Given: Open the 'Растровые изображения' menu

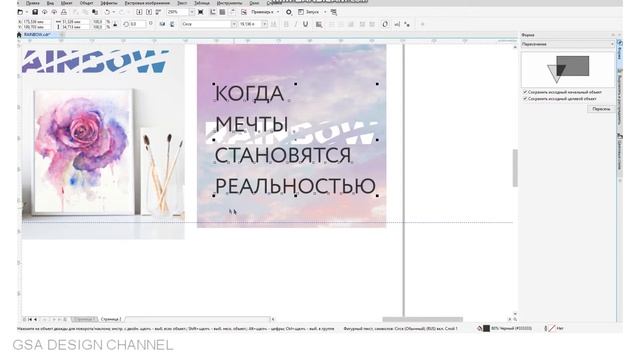Looking at the screenshot, I should pyautogui.click(x=147, y=3).
